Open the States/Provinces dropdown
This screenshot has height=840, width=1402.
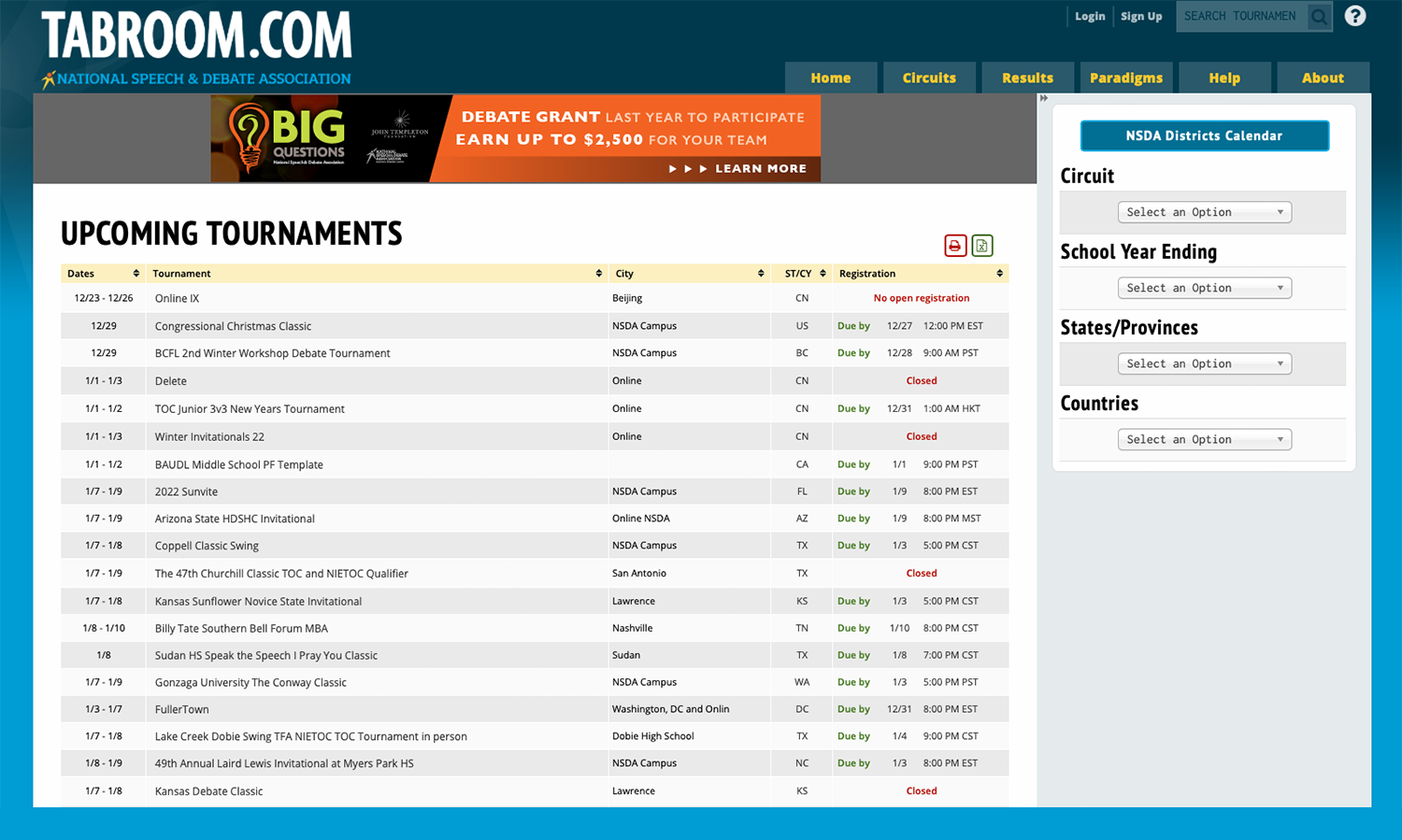pyautogui.click(x=1204, y=363)
